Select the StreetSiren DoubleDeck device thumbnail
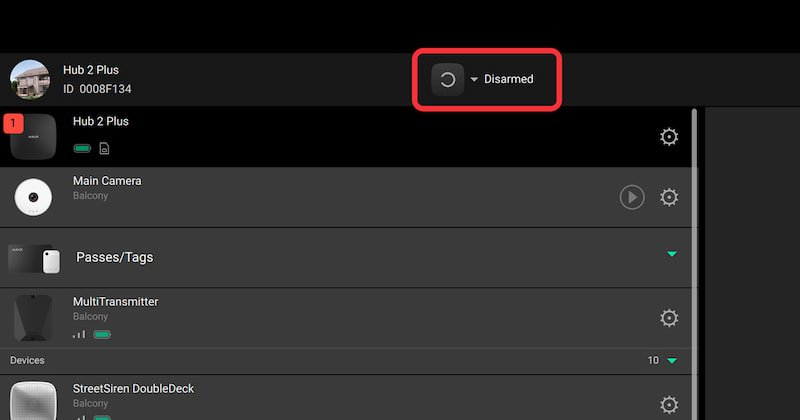This screenshot has width=800, height=420. click(34, 401)
